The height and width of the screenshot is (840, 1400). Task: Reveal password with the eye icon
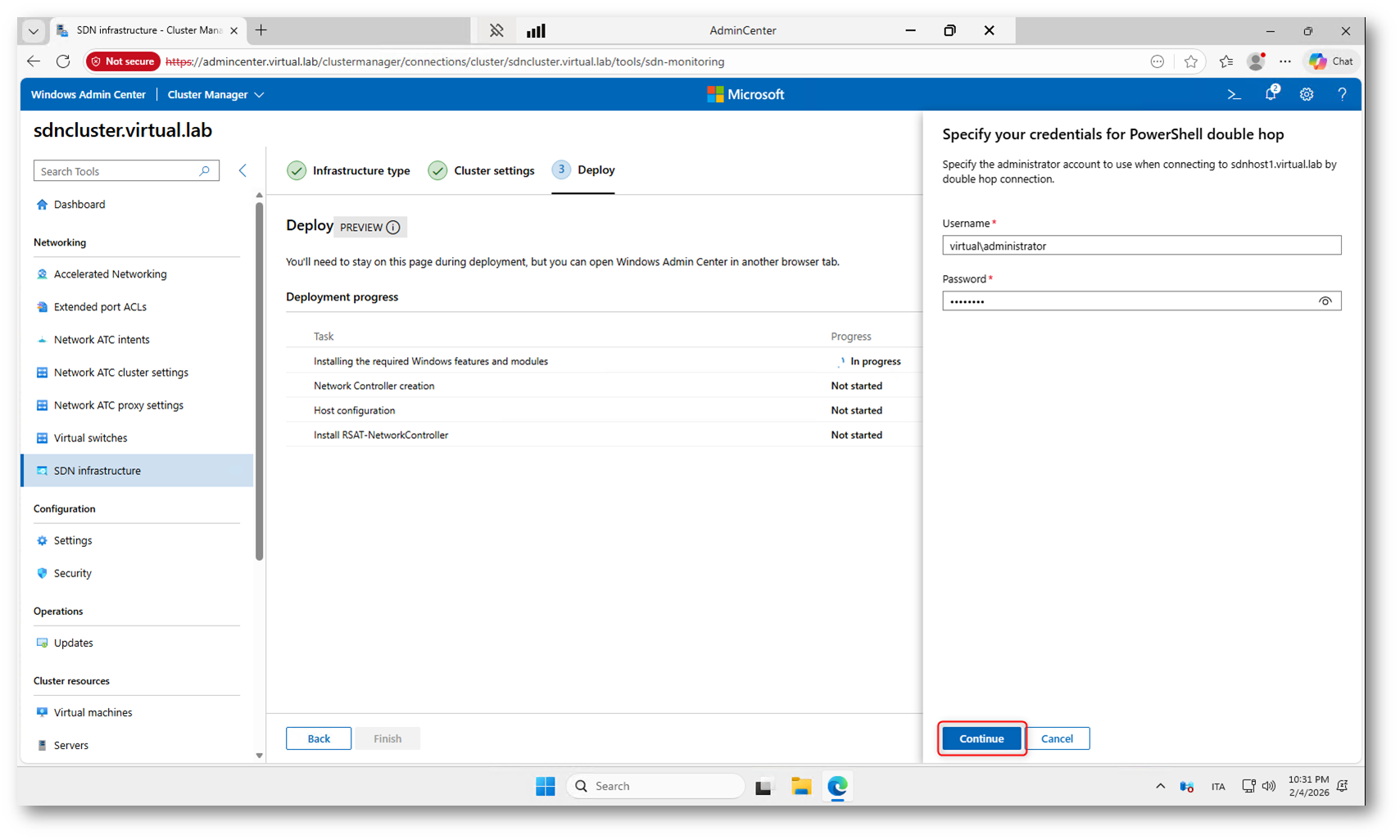(1325, 301)
